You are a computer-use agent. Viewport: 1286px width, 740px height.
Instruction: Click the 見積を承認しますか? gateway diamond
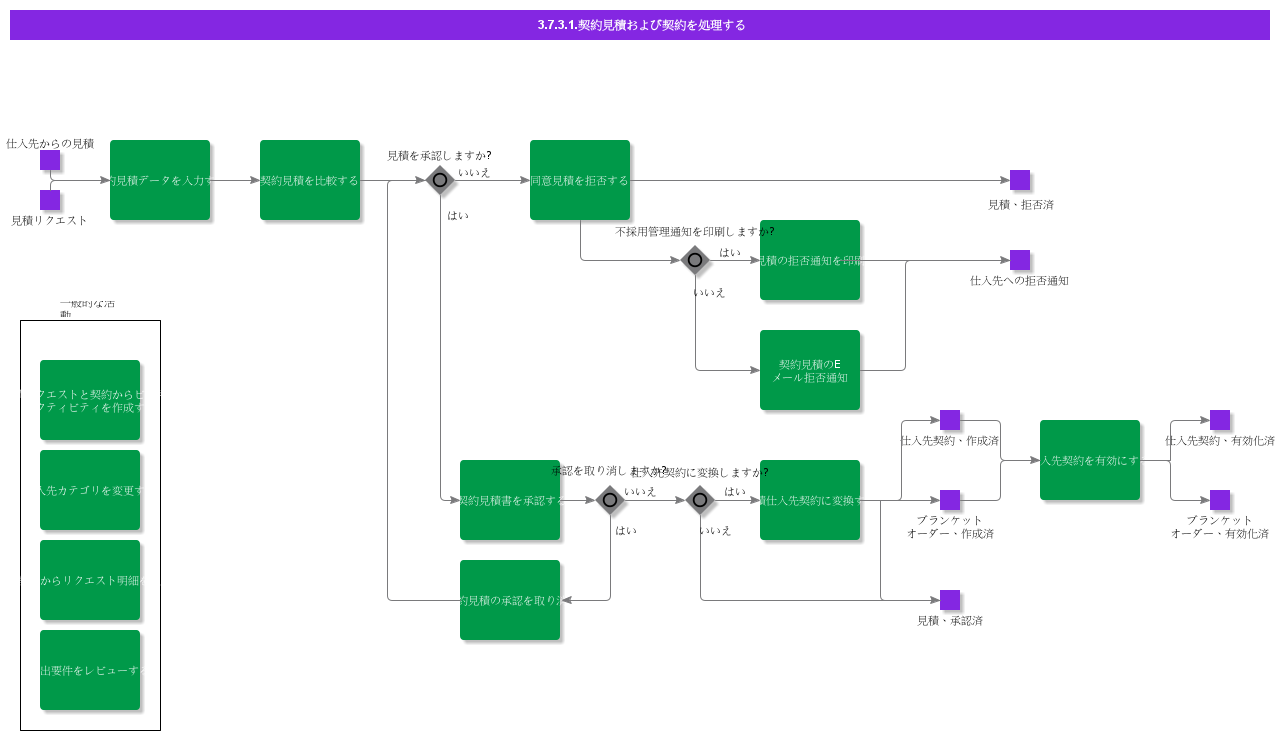tap(439, 180)
